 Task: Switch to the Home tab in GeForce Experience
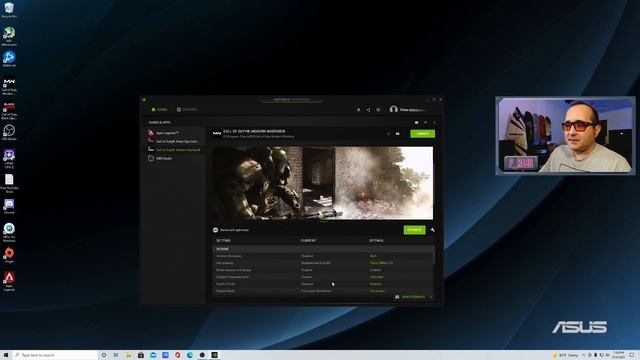pos(159,109)
